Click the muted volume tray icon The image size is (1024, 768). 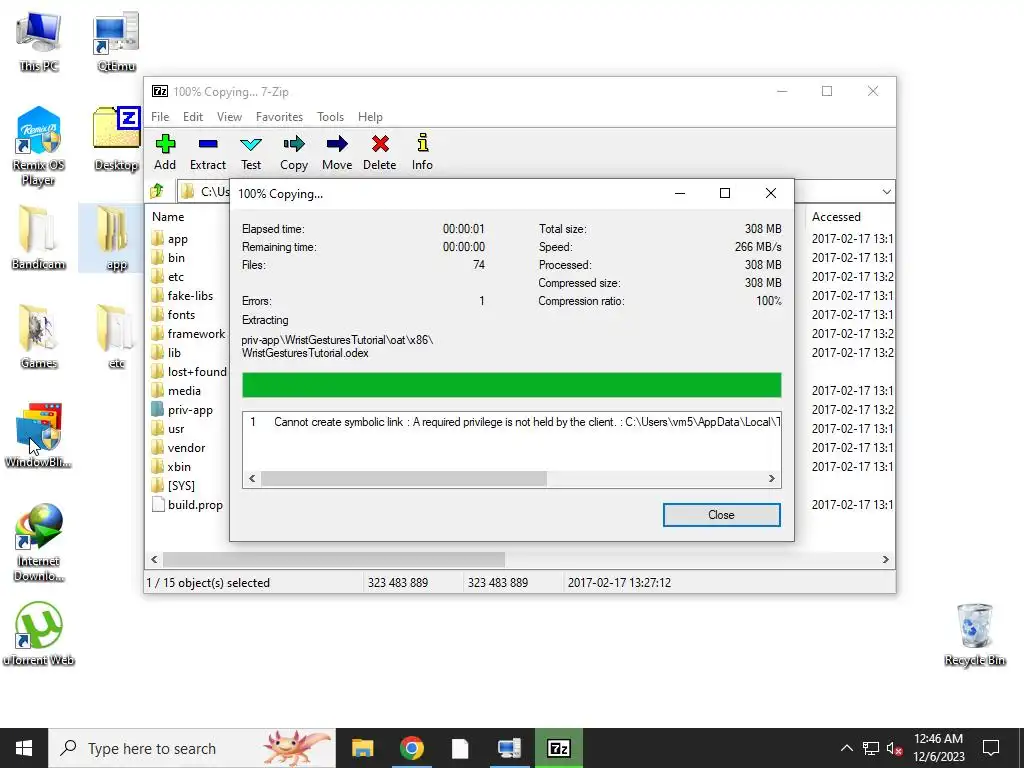tap(894, 749)
